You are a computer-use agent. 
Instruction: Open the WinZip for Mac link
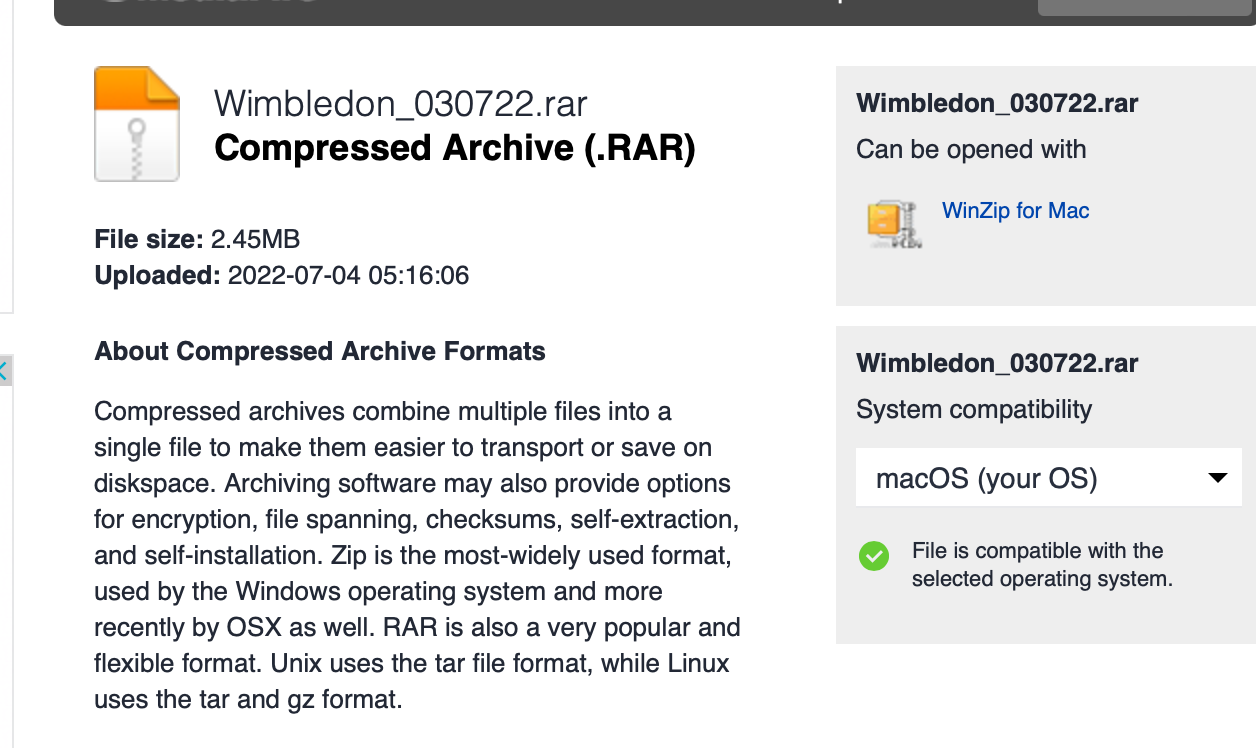(1015, 211)
